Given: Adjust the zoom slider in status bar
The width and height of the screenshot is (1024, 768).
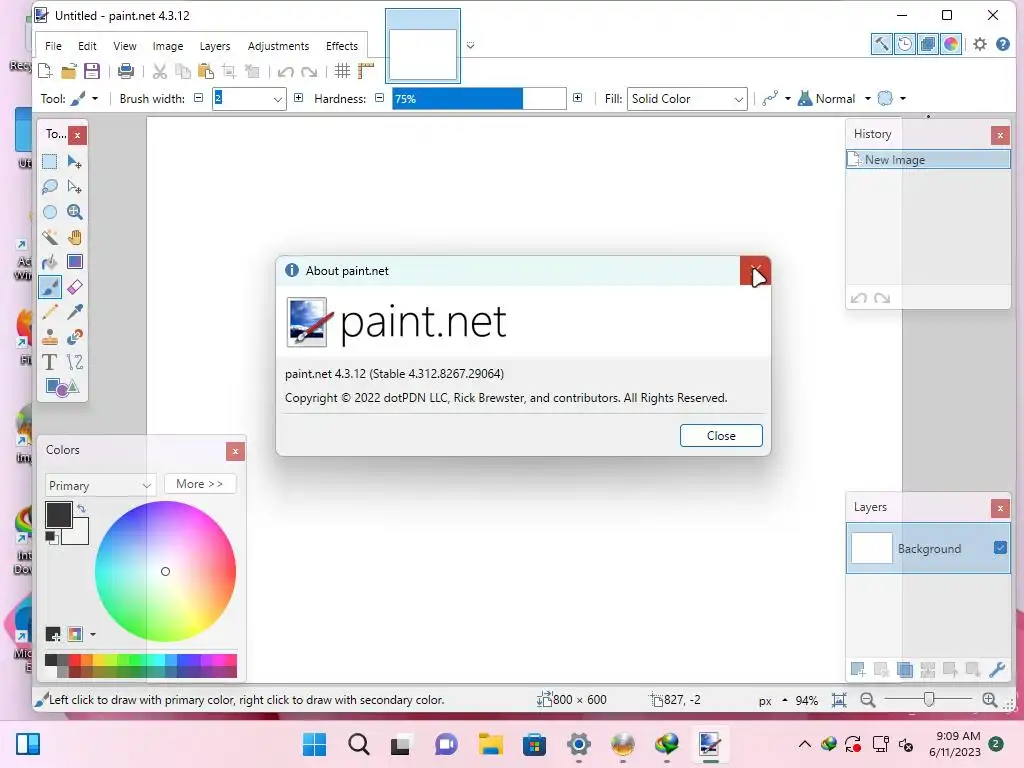Looking at the screenshot, I should tap(928, 700).
